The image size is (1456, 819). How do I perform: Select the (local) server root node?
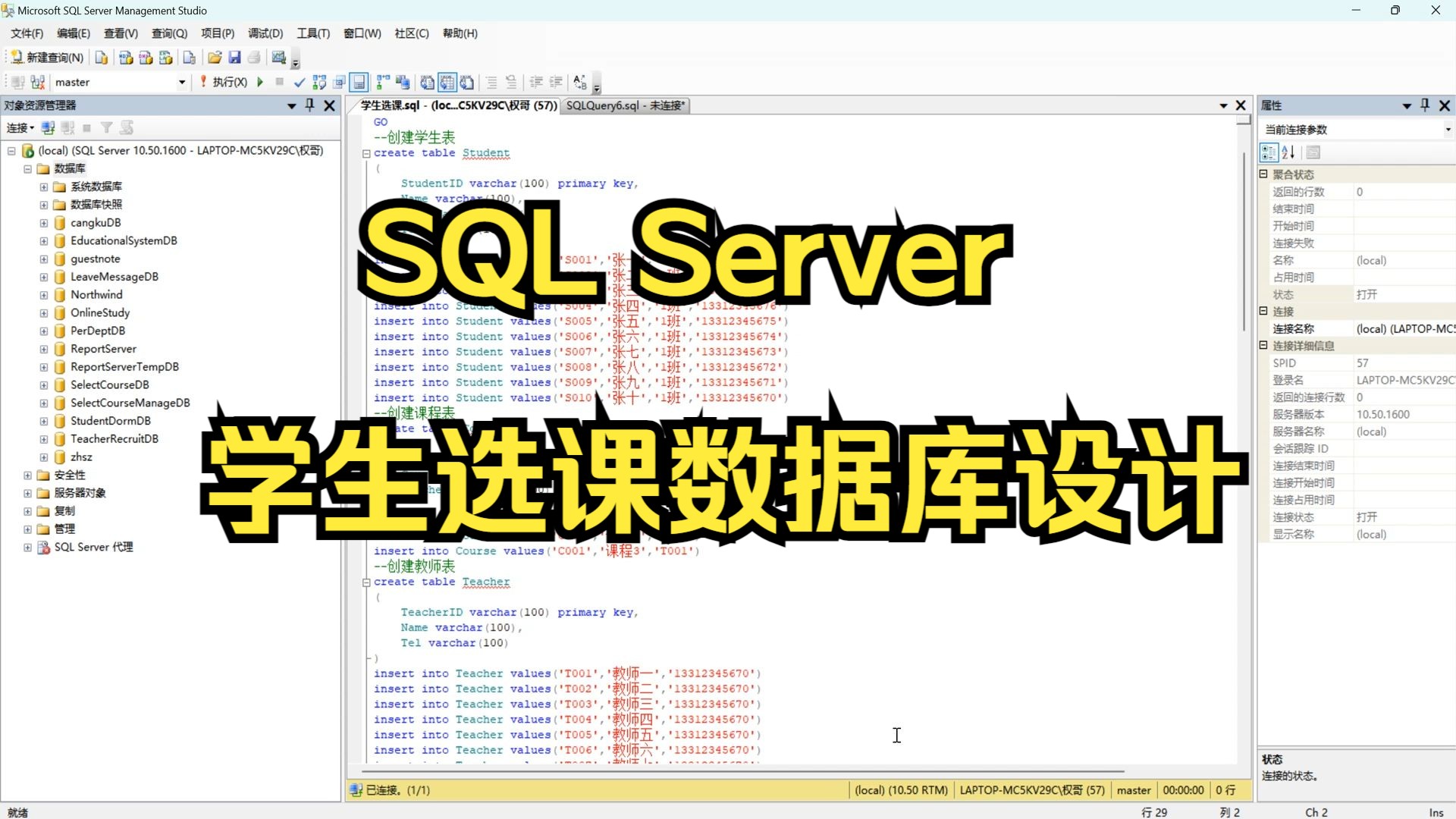(180, 151)
